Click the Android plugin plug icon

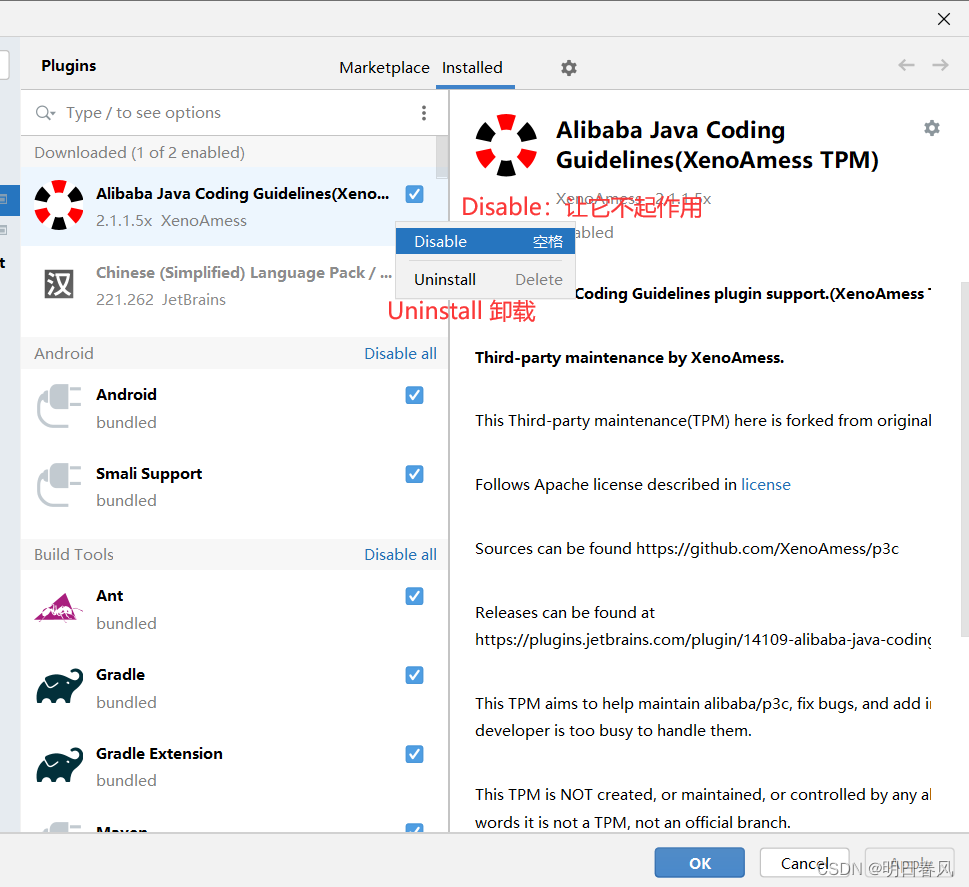[59, 406]
